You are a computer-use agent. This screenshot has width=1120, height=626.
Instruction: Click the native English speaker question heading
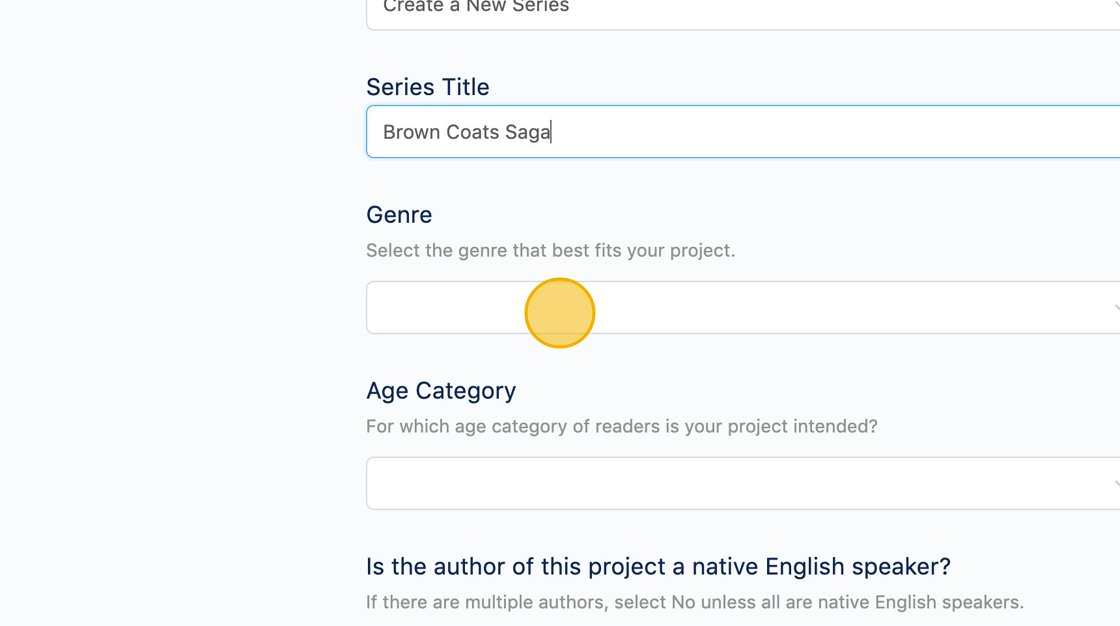click(658, 567)
